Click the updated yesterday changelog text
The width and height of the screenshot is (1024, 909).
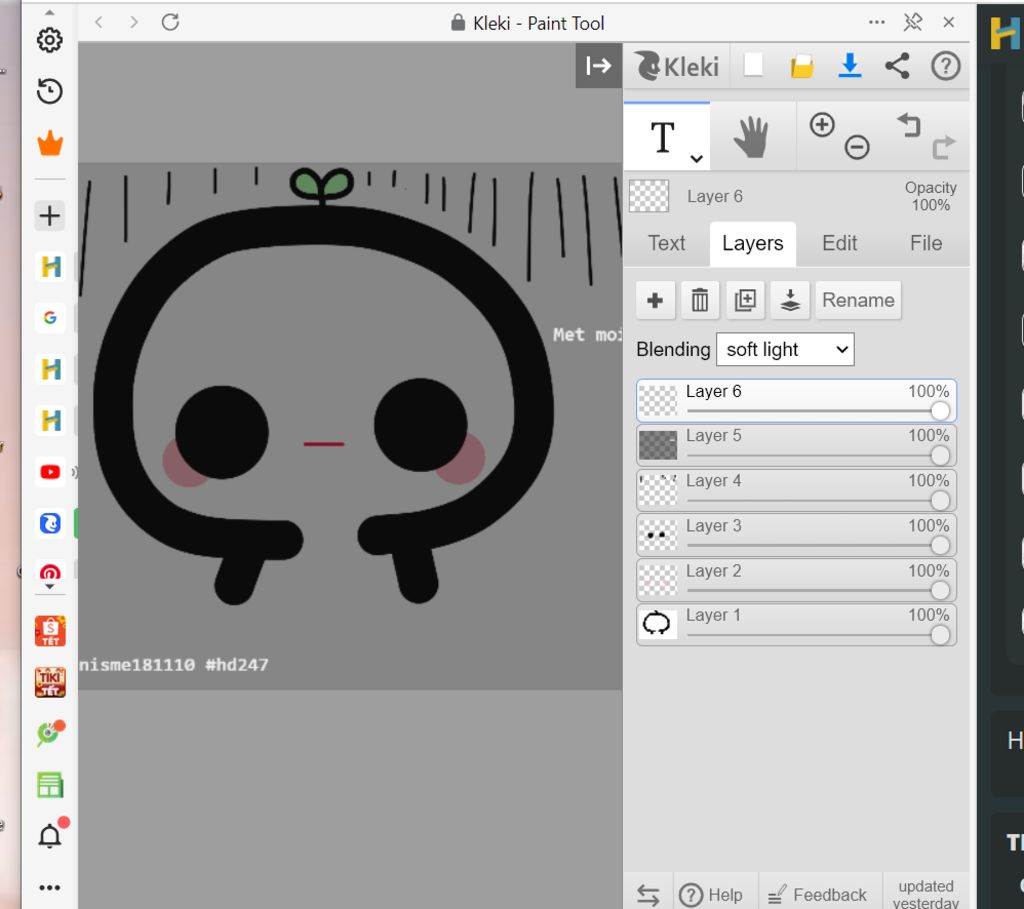925,894
